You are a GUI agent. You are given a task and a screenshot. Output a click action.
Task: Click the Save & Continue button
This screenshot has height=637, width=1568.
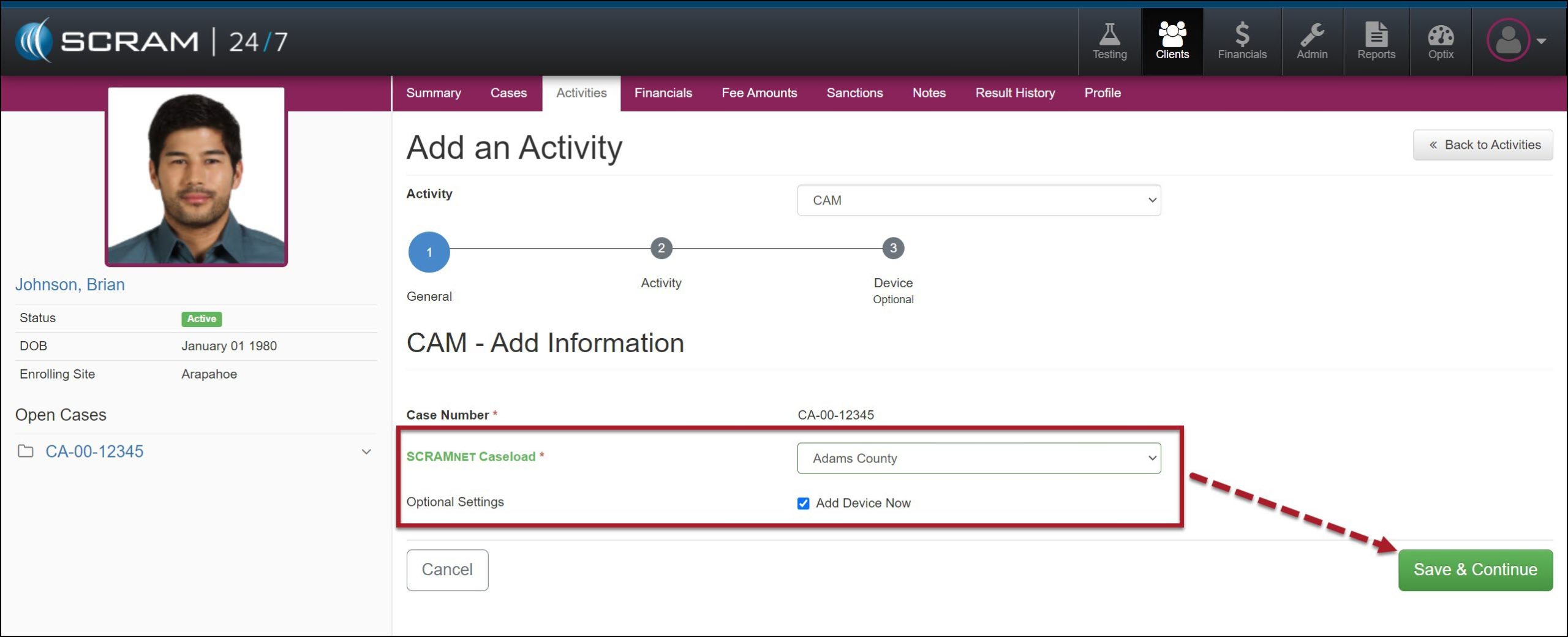(1475, 570)
